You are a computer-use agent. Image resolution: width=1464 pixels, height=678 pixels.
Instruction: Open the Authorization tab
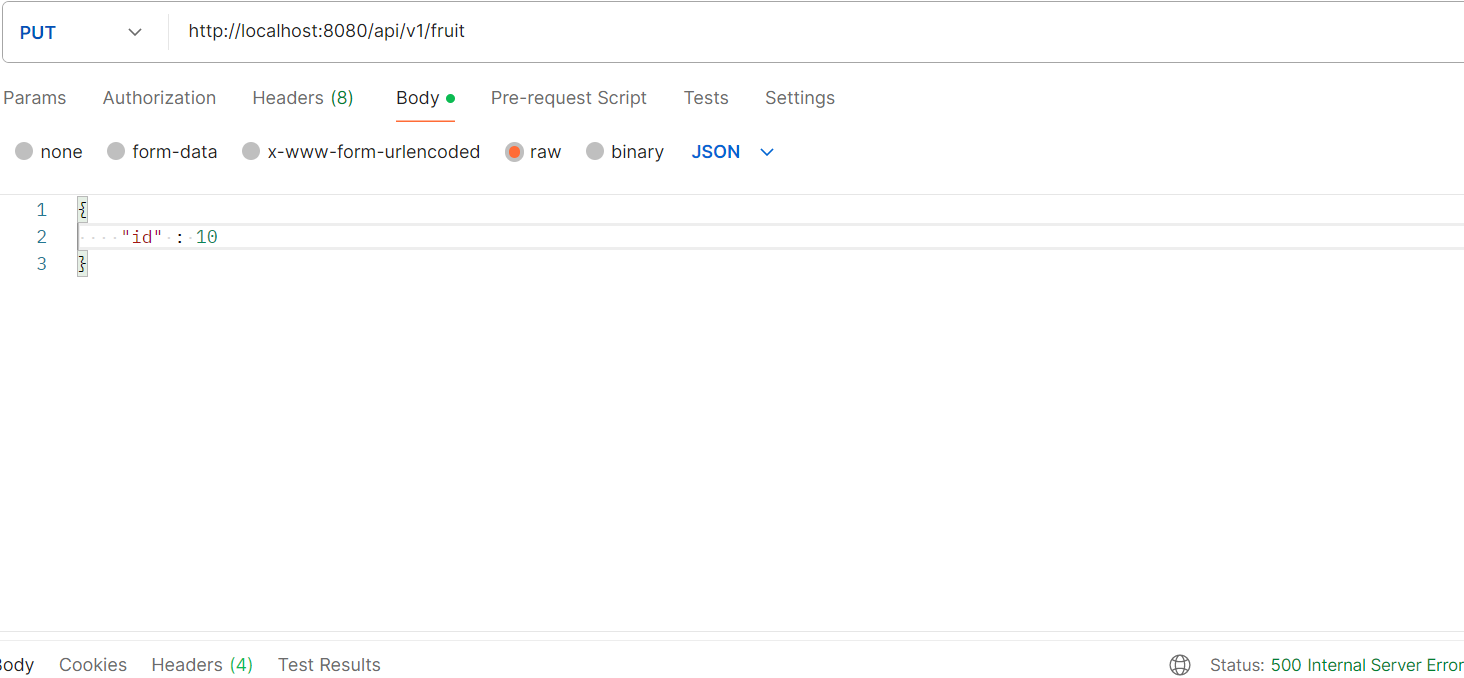click(159, 98)
